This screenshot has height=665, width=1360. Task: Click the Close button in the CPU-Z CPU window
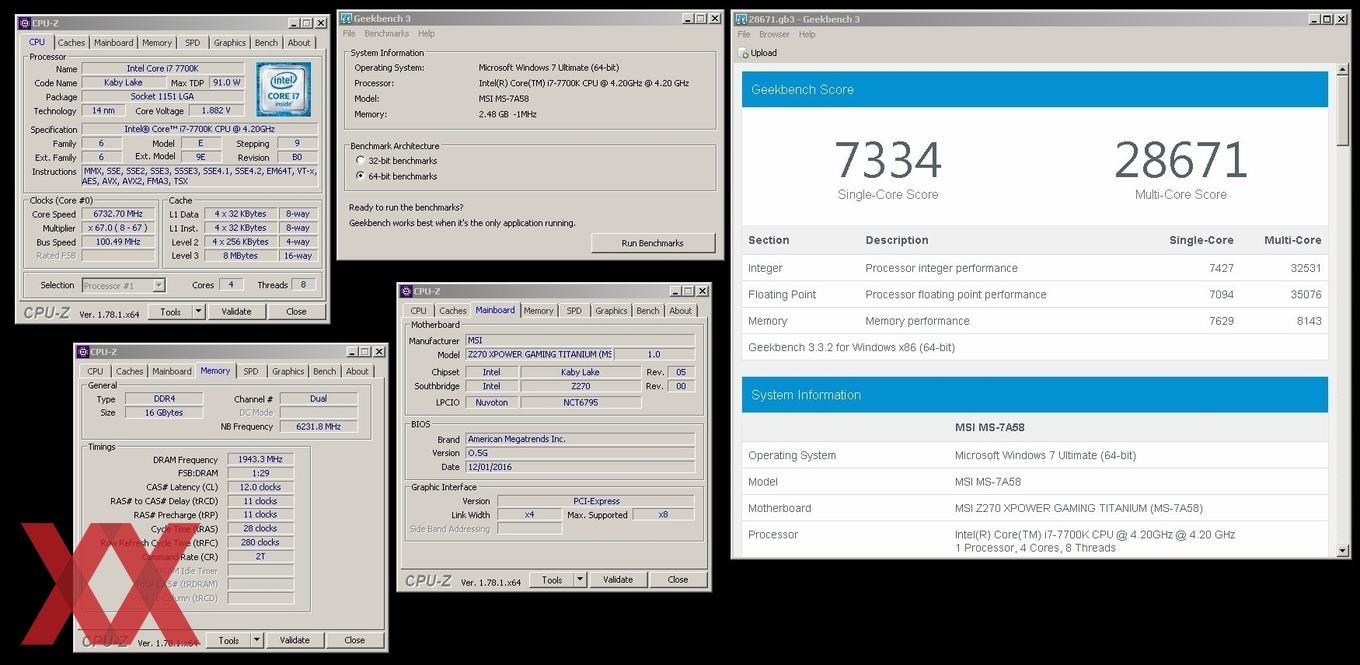[x=296, y=311]
